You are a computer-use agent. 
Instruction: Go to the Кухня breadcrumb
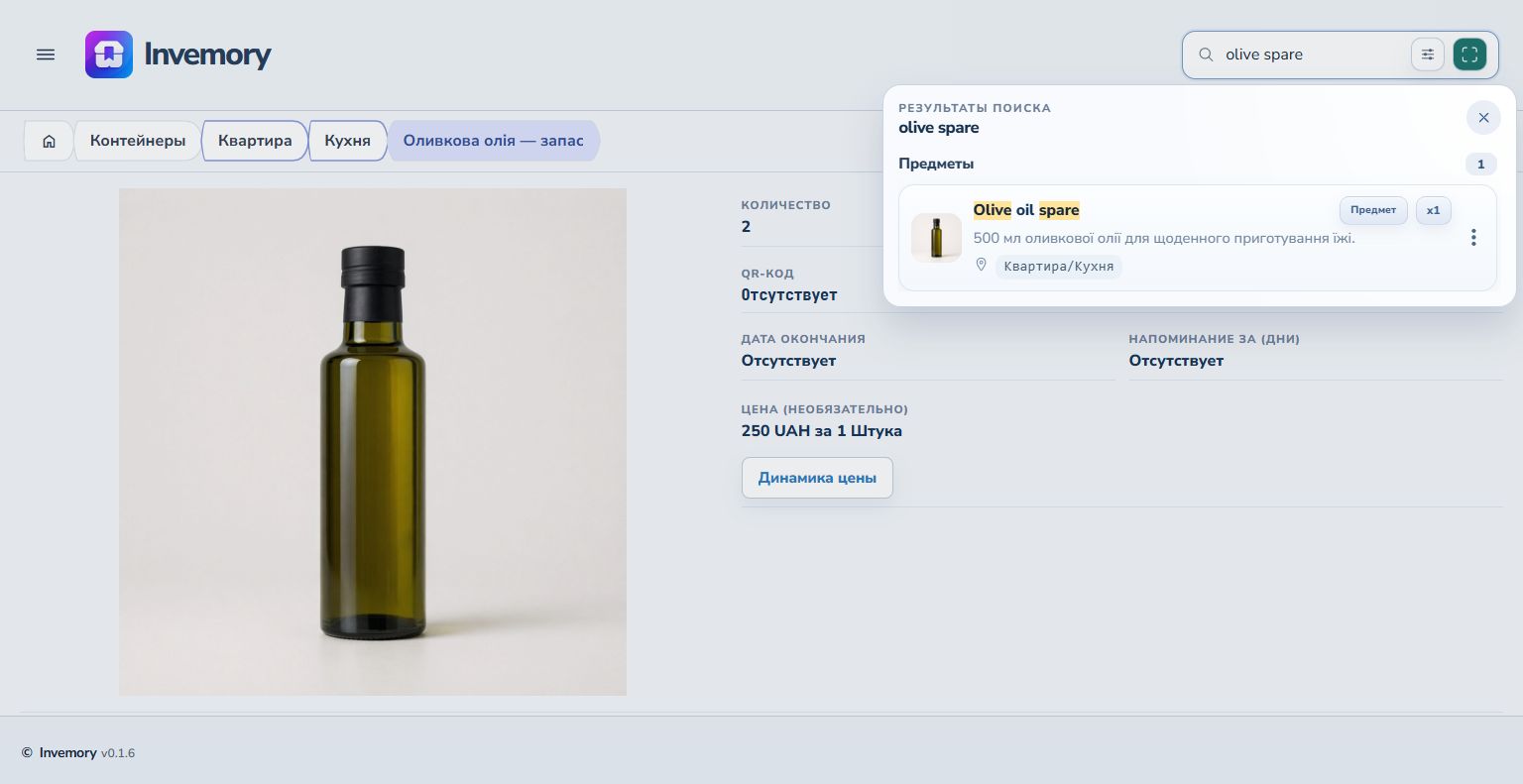click(x=347, y=141)
